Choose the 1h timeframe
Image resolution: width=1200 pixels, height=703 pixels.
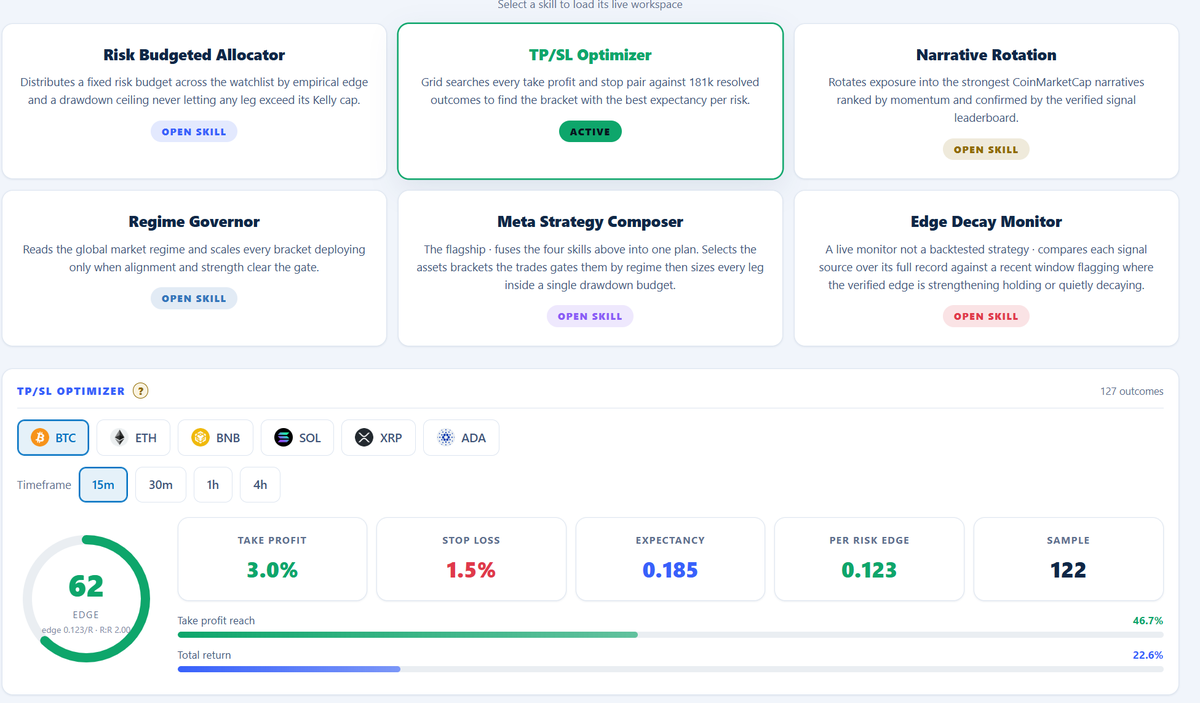pos(213,485)
